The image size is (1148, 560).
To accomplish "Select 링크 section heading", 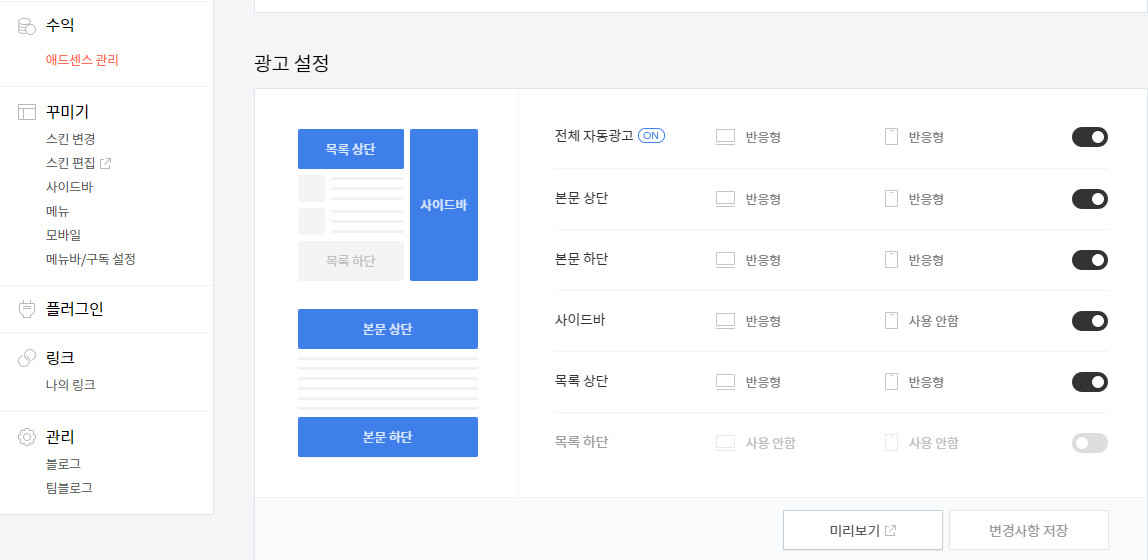I will (x=60, y=358).
